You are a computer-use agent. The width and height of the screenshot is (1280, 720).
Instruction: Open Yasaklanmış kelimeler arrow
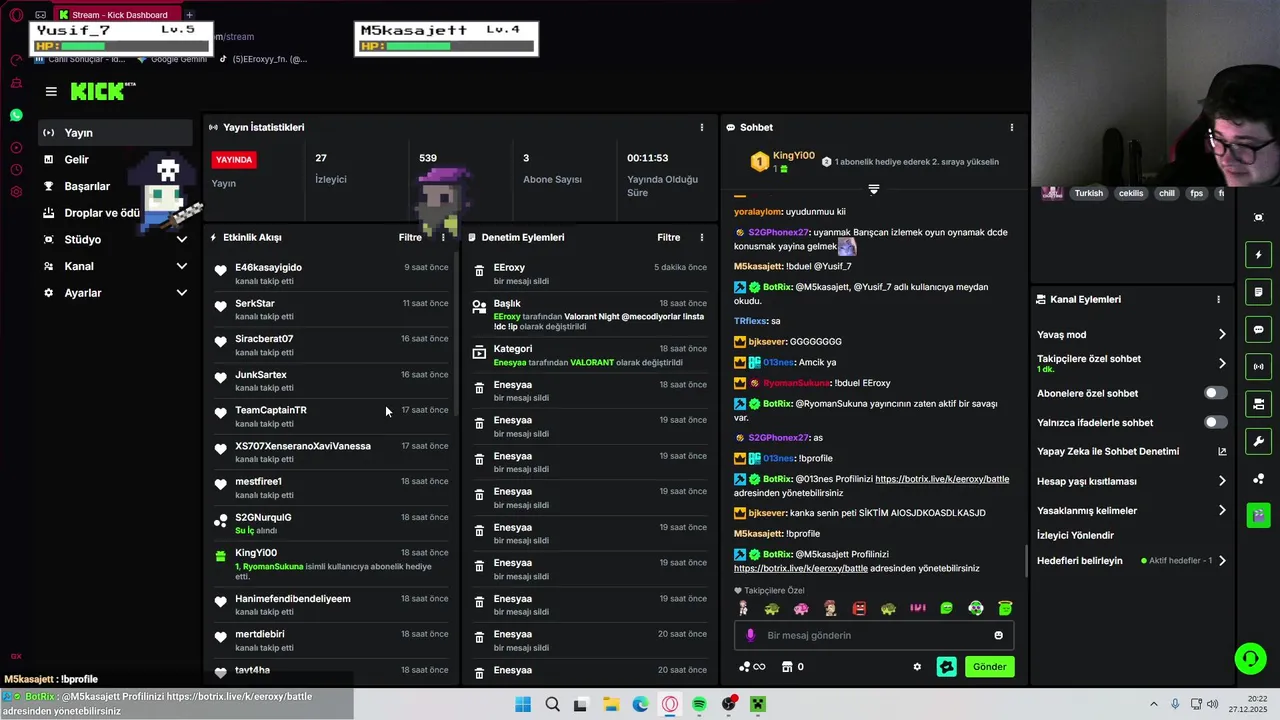tap(1222, 510)
